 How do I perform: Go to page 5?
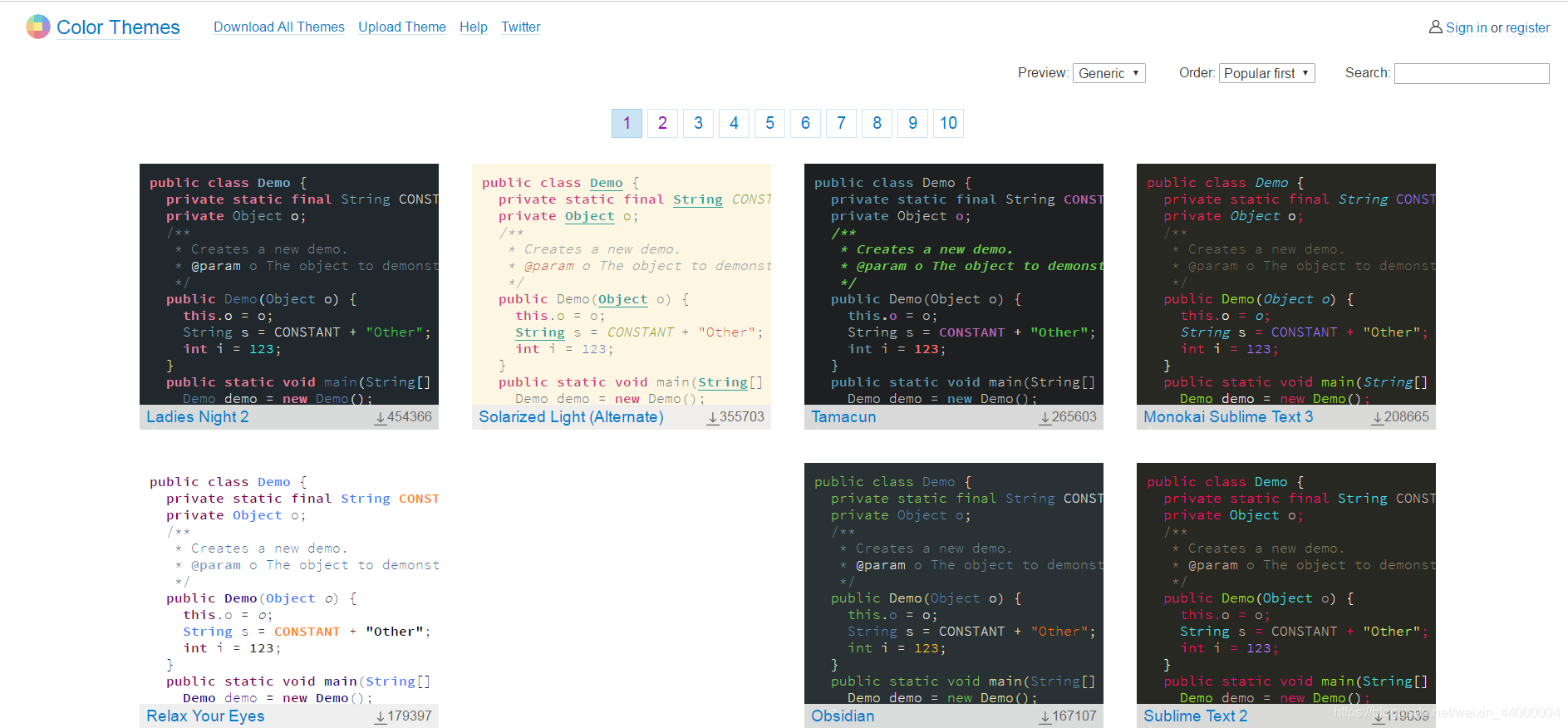click(x=769, y=123)
